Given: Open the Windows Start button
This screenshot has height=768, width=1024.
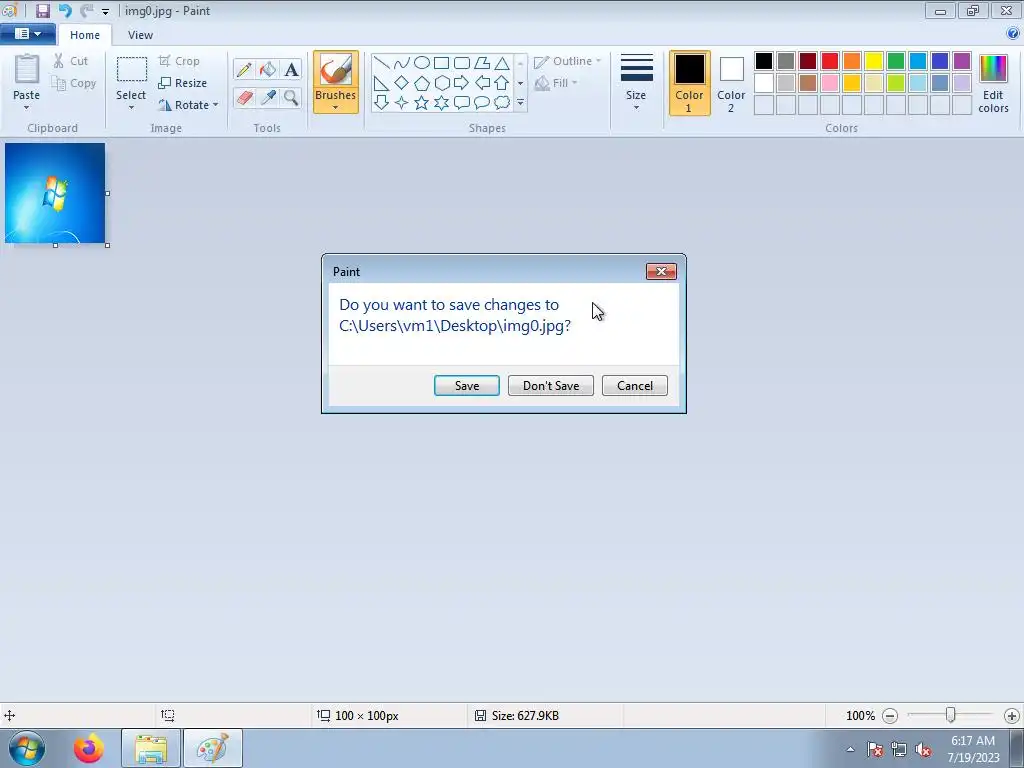Looking at the screenshot, I should (27, 748).
